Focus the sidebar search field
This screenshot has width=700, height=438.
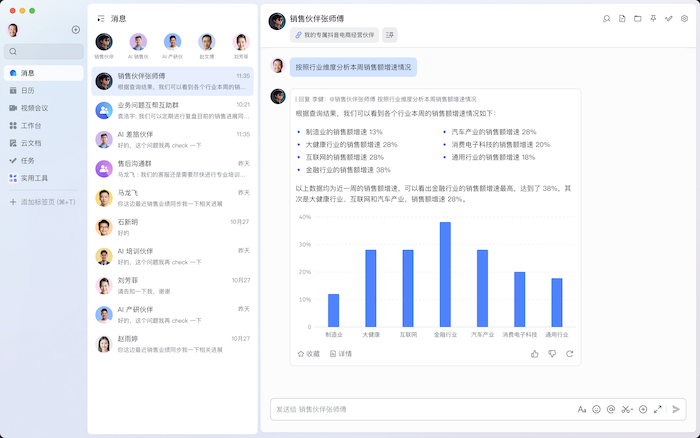44,51
